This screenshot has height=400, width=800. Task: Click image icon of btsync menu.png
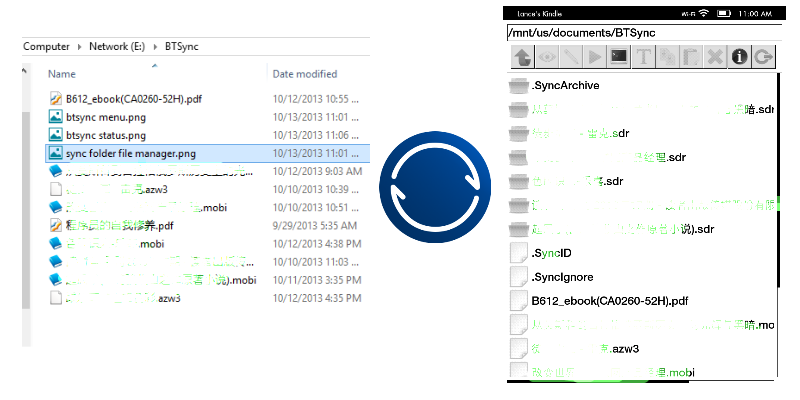(x=56, y=117)
